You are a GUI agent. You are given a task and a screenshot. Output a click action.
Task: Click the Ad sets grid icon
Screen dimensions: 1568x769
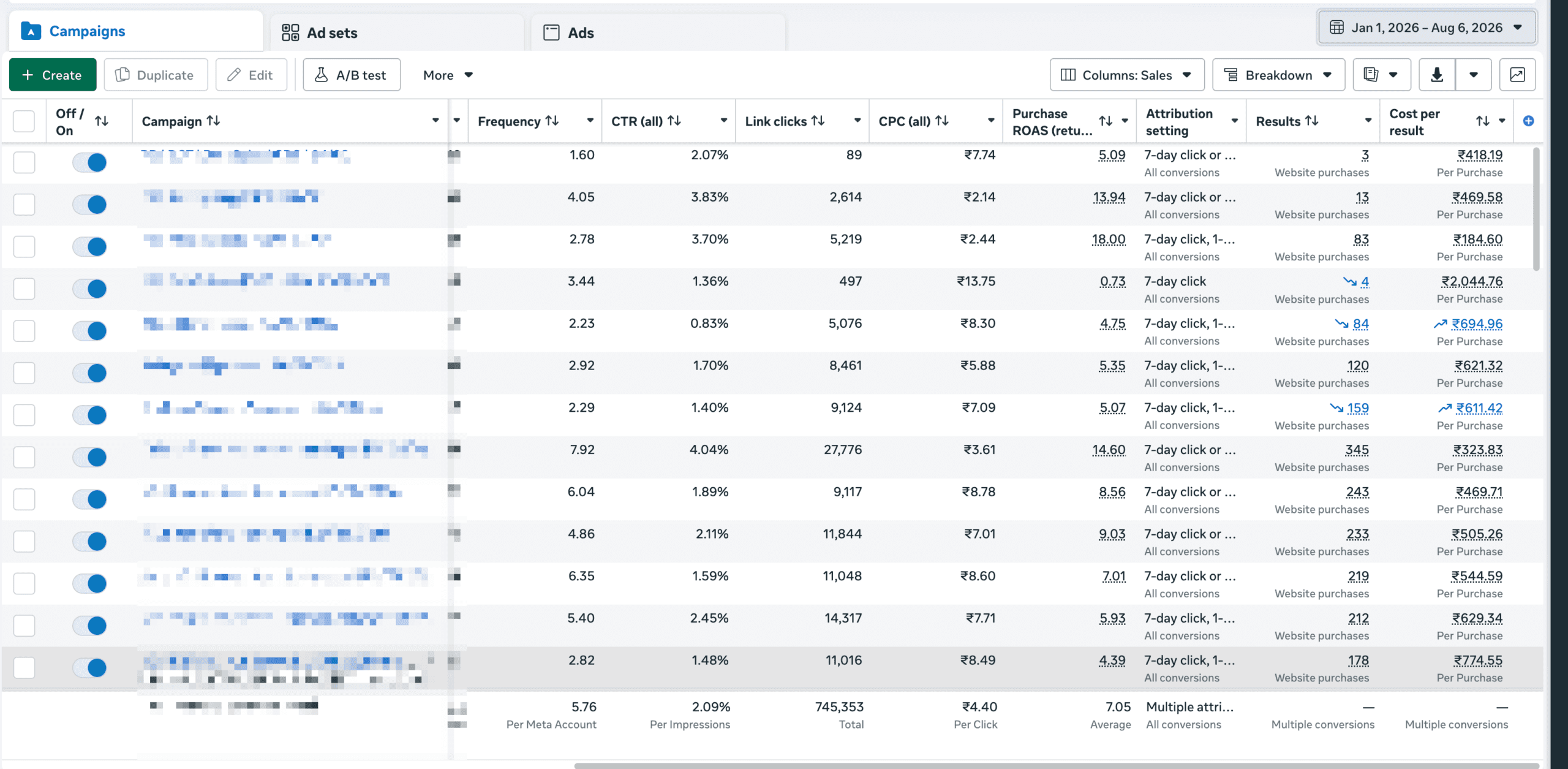point(290,32)
